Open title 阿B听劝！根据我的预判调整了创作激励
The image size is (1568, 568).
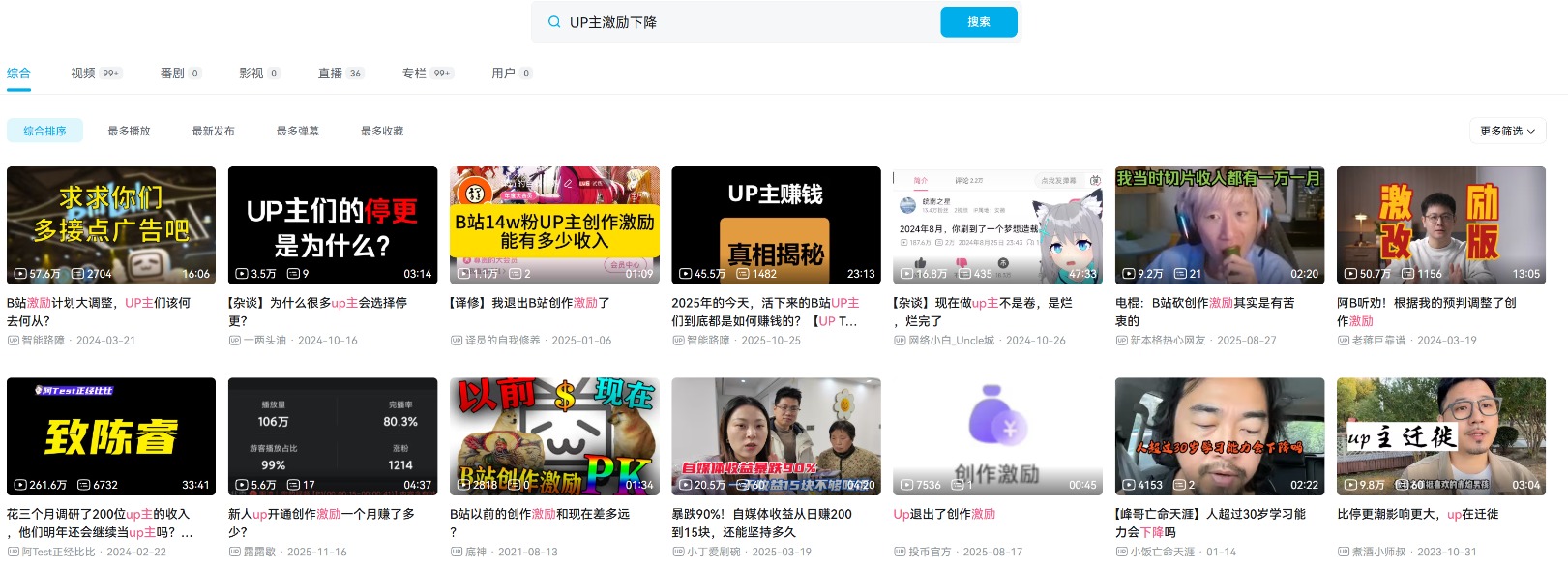point(1427,312)
